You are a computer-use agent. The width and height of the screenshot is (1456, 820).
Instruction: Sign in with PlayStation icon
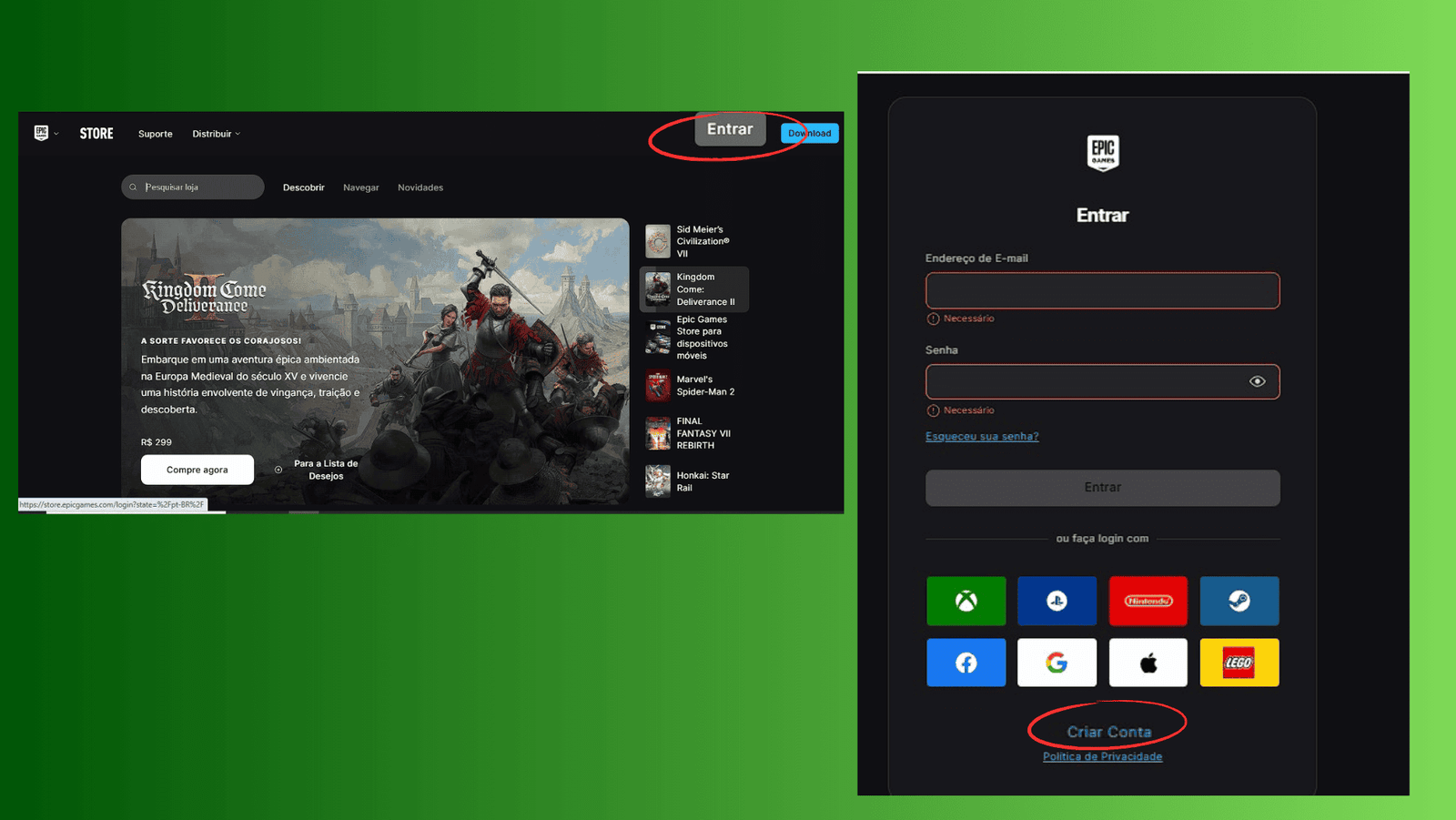pos(1057,601)
